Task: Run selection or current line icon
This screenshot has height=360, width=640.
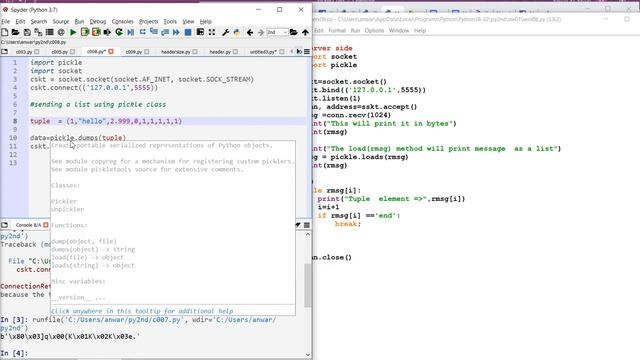Action: click(107, 32)
